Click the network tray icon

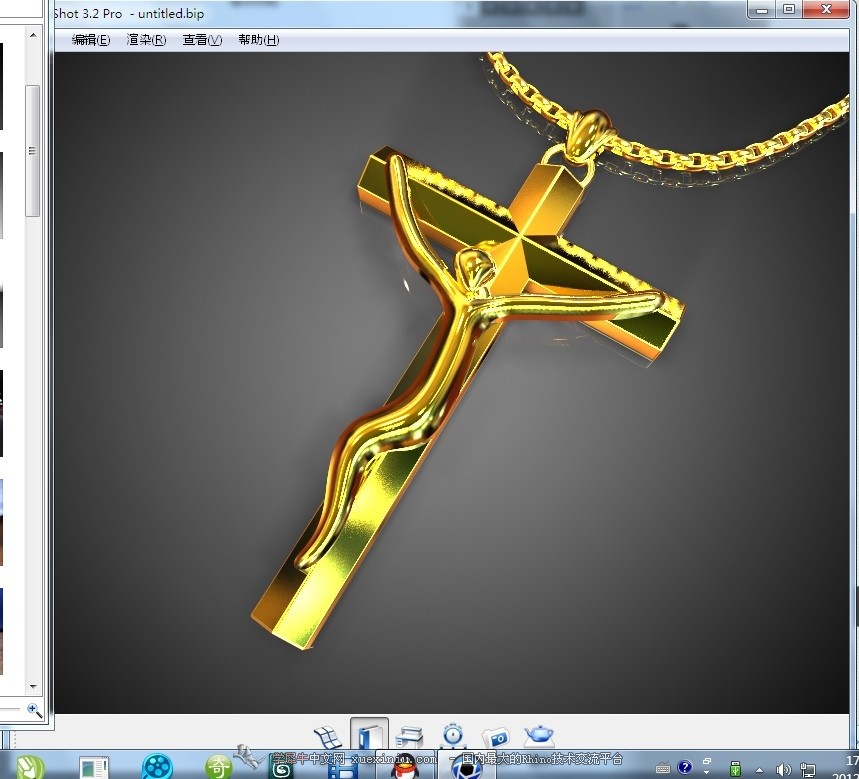click(808, 770)
